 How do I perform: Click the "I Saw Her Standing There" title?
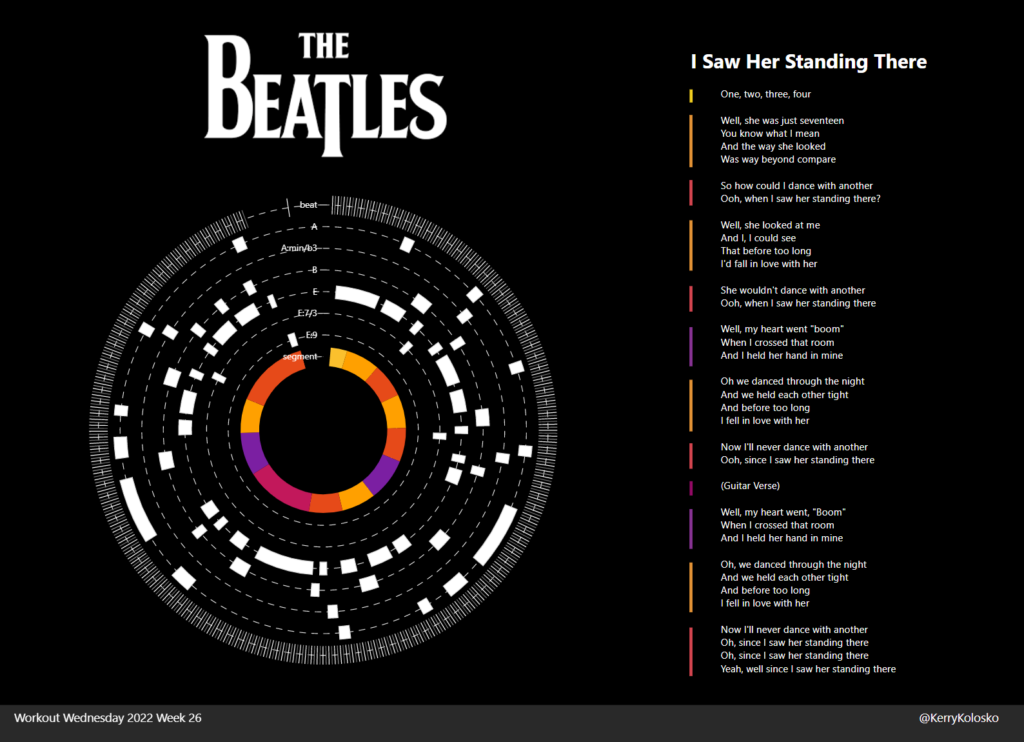click(x=808, y=62)
